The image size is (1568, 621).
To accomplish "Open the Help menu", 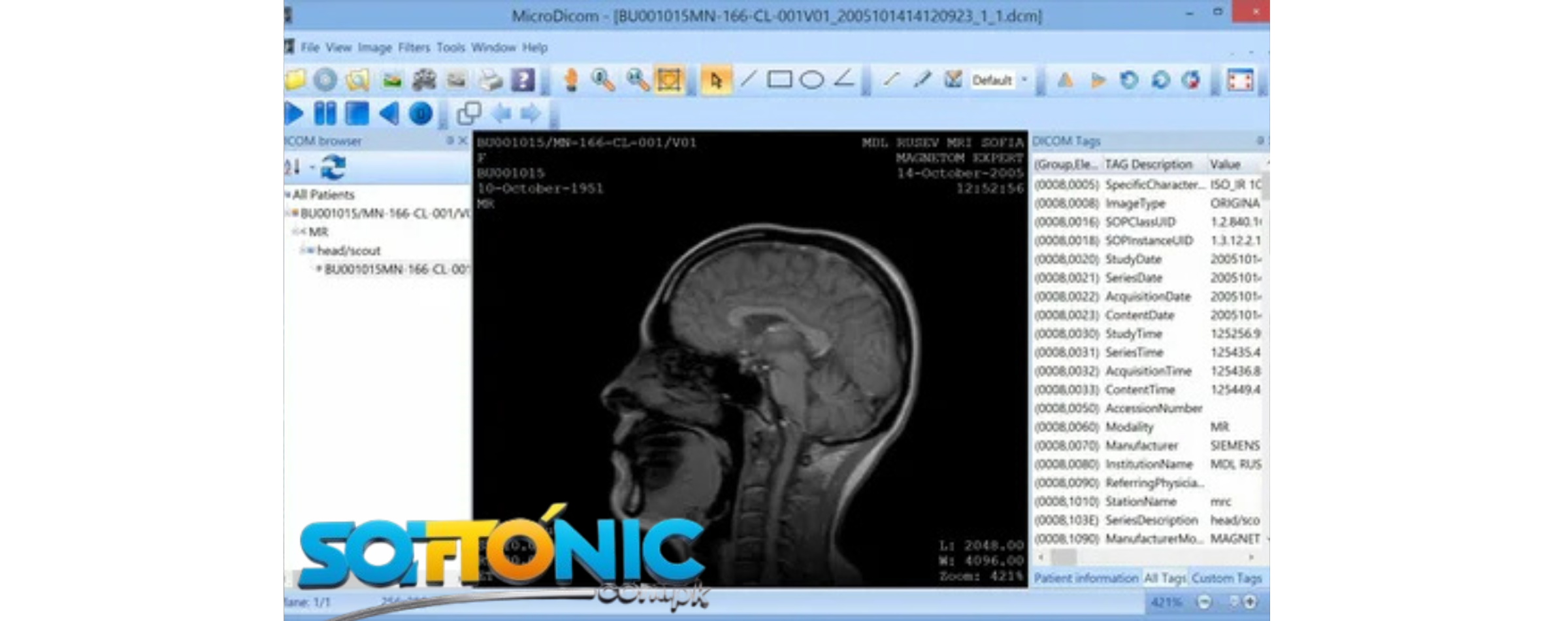I will pyautogui.click(x=534, y=48).
